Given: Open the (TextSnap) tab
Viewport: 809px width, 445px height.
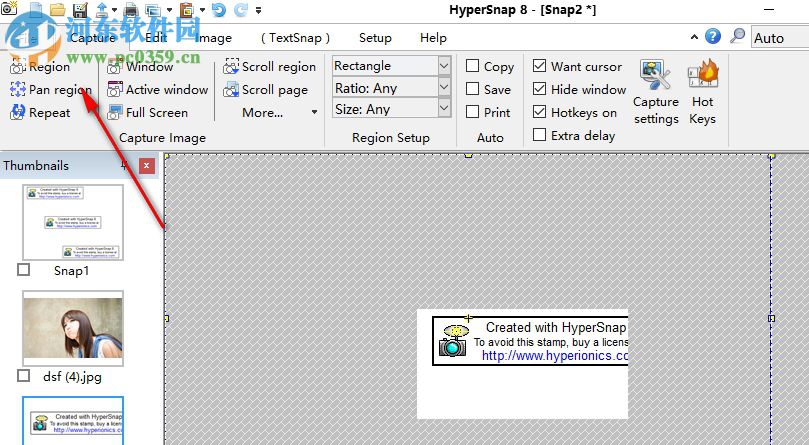Looking at the screenshot, I should click(x=295, y=38).
